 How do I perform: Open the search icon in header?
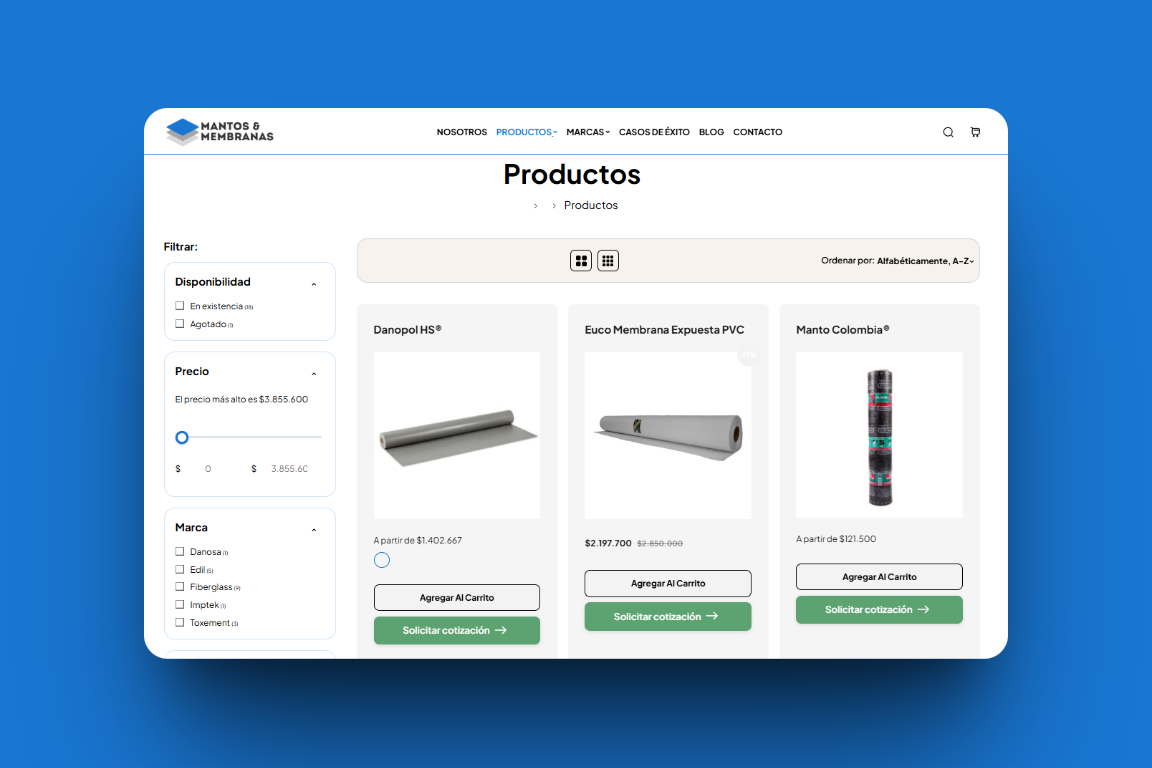tap(948, 132)
